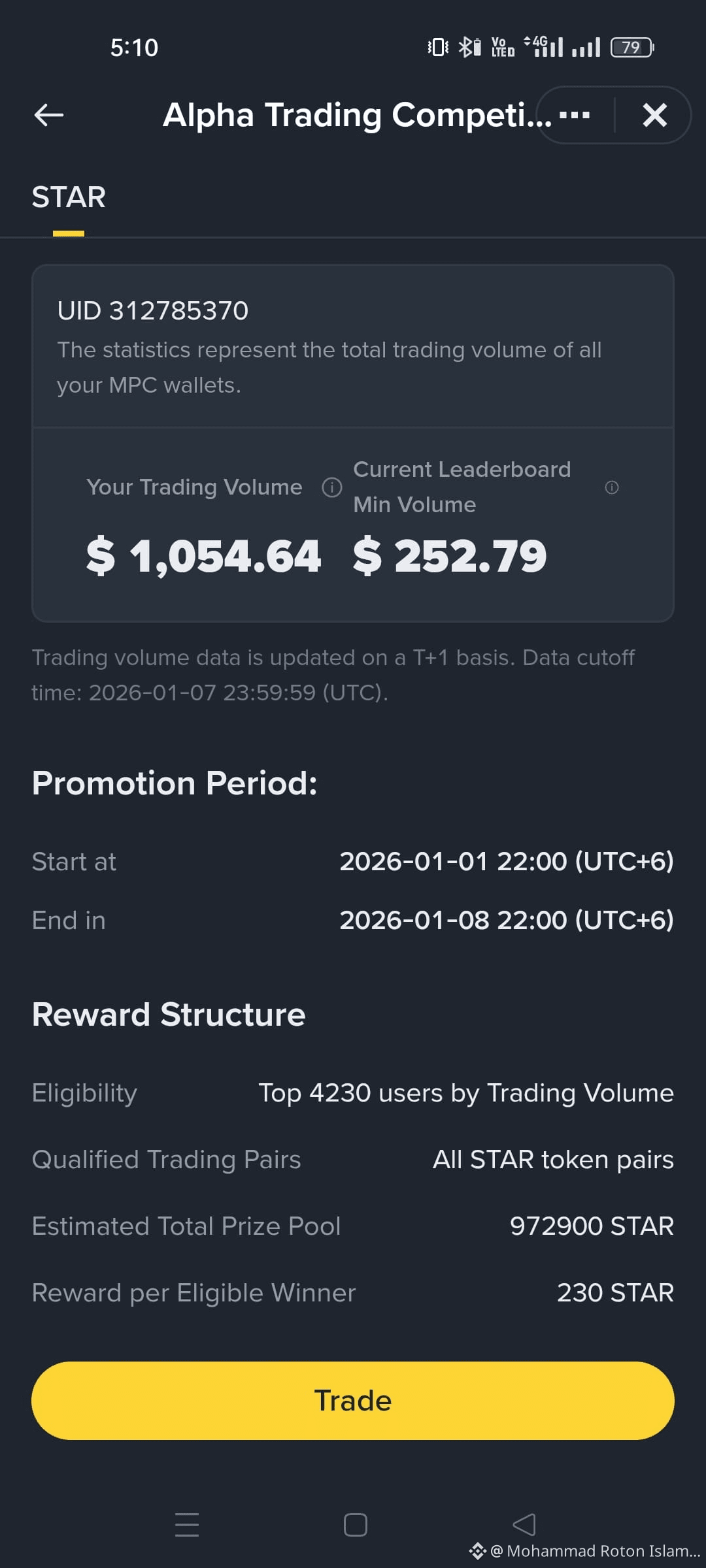Tap the Android home square icon
This screenshot has height=1568, width=706.
356,1525
